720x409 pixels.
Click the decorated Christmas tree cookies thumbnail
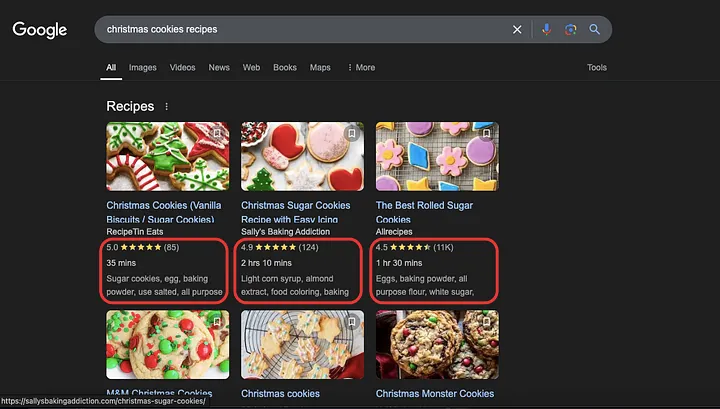point(168,156)
